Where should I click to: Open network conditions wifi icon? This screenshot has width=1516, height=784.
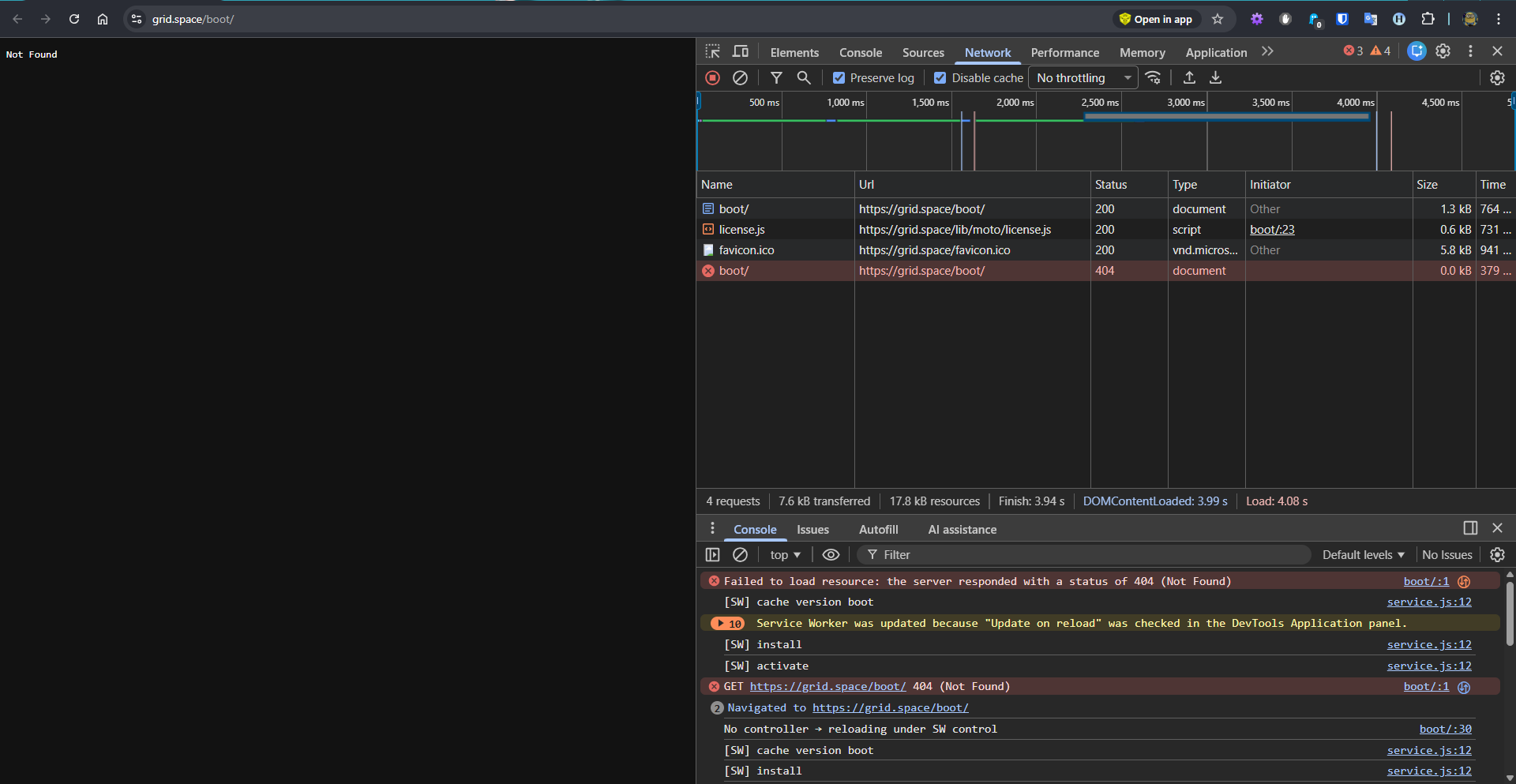(1153, 77)
